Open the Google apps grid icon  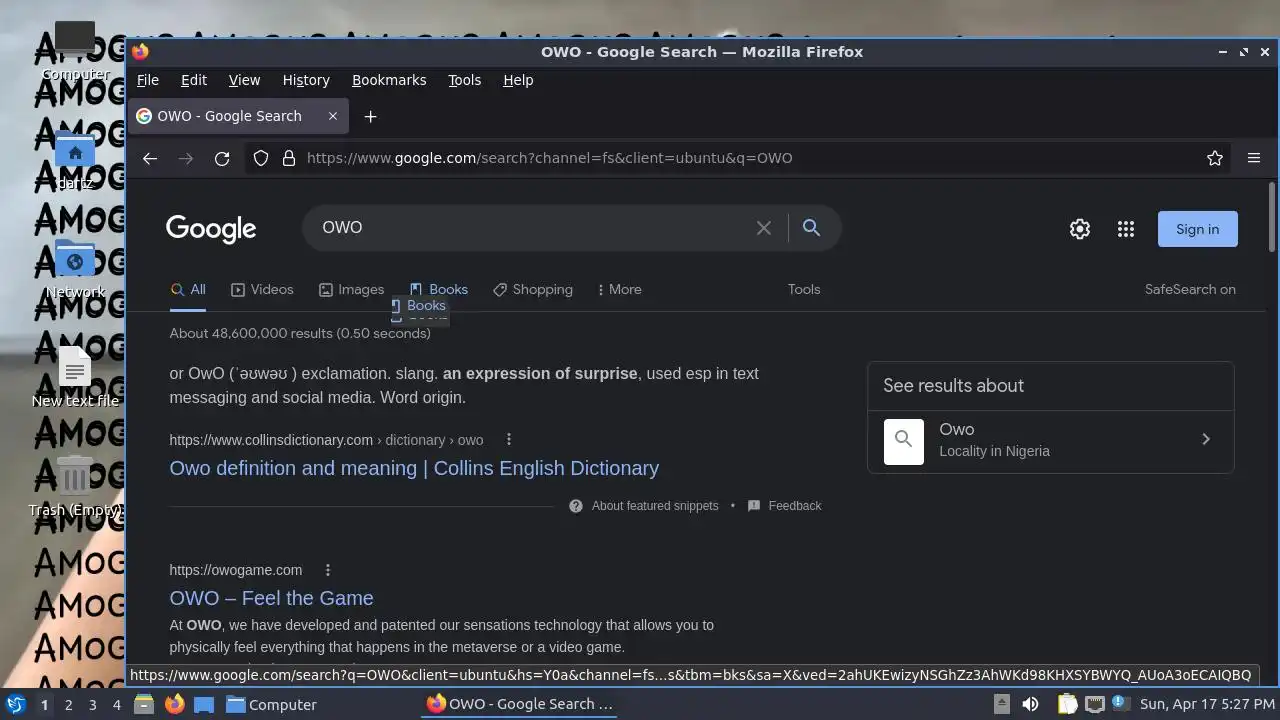(x=1126, y=229)
